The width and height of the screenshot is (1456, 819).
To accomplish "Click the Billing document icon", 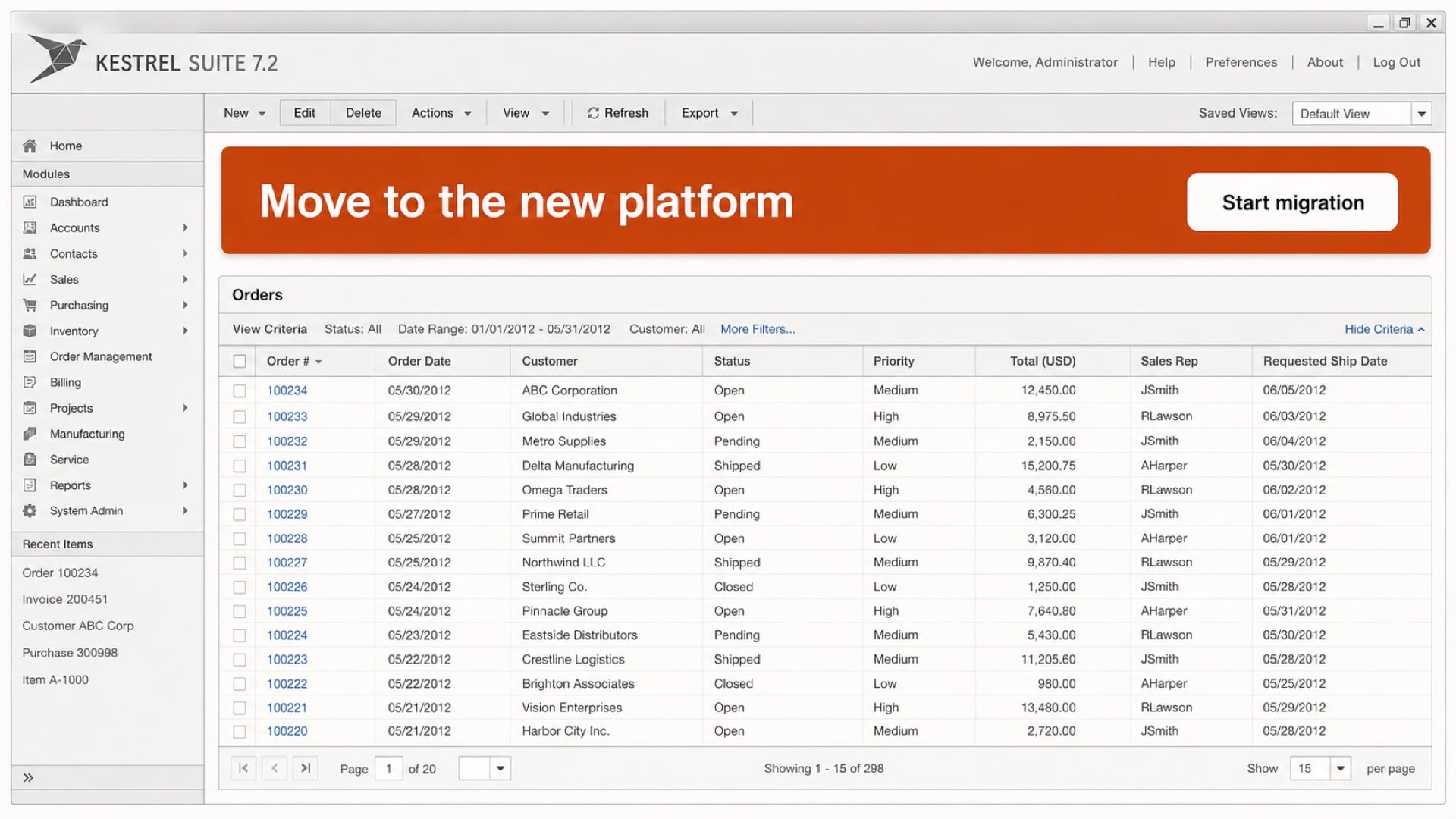I will click(x=30, y=382).
